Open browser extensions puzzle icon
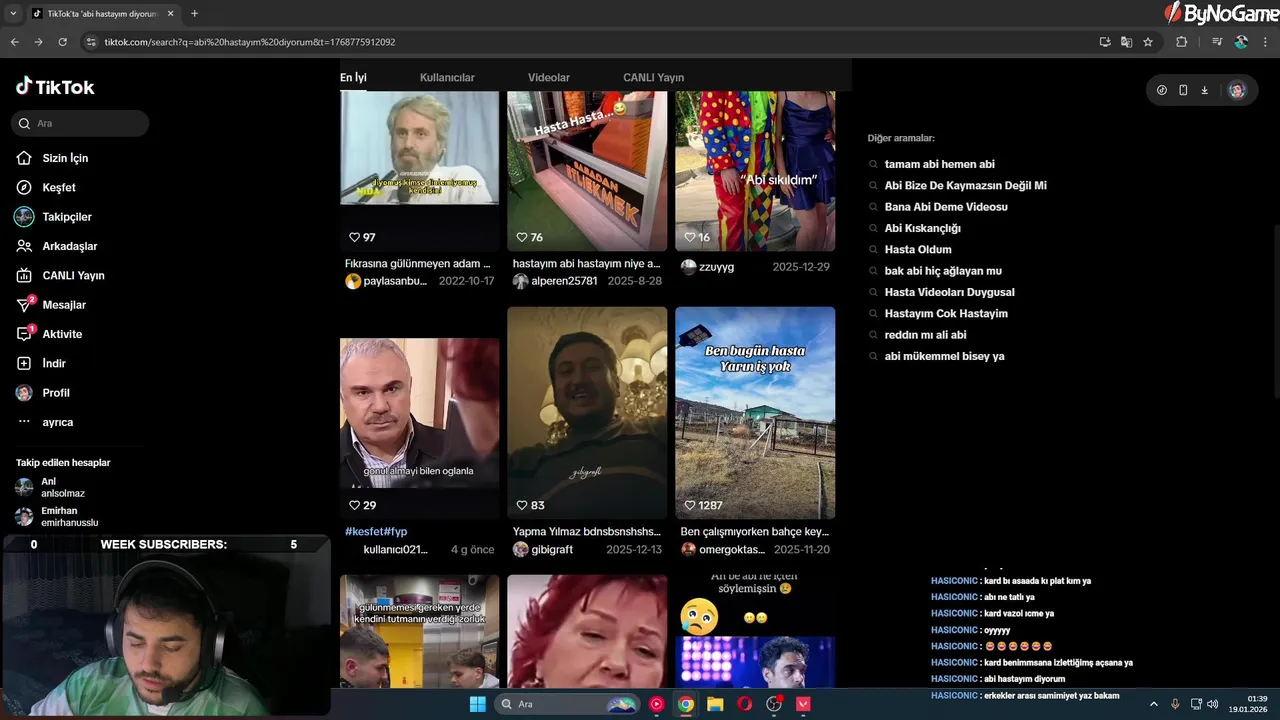This screenshot has height=720, width=1280. (x=1181, y=42)
